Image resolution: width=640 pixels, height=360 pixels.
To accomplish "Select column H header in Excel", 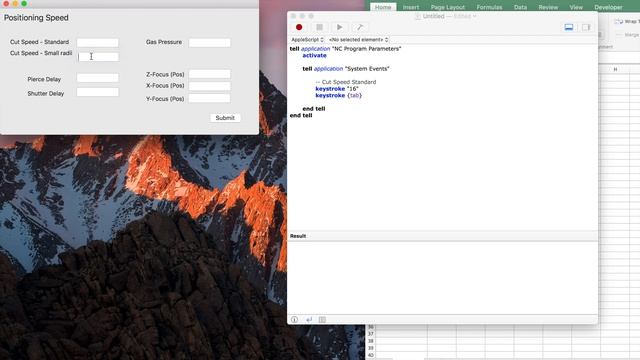I will pos(615,69).
